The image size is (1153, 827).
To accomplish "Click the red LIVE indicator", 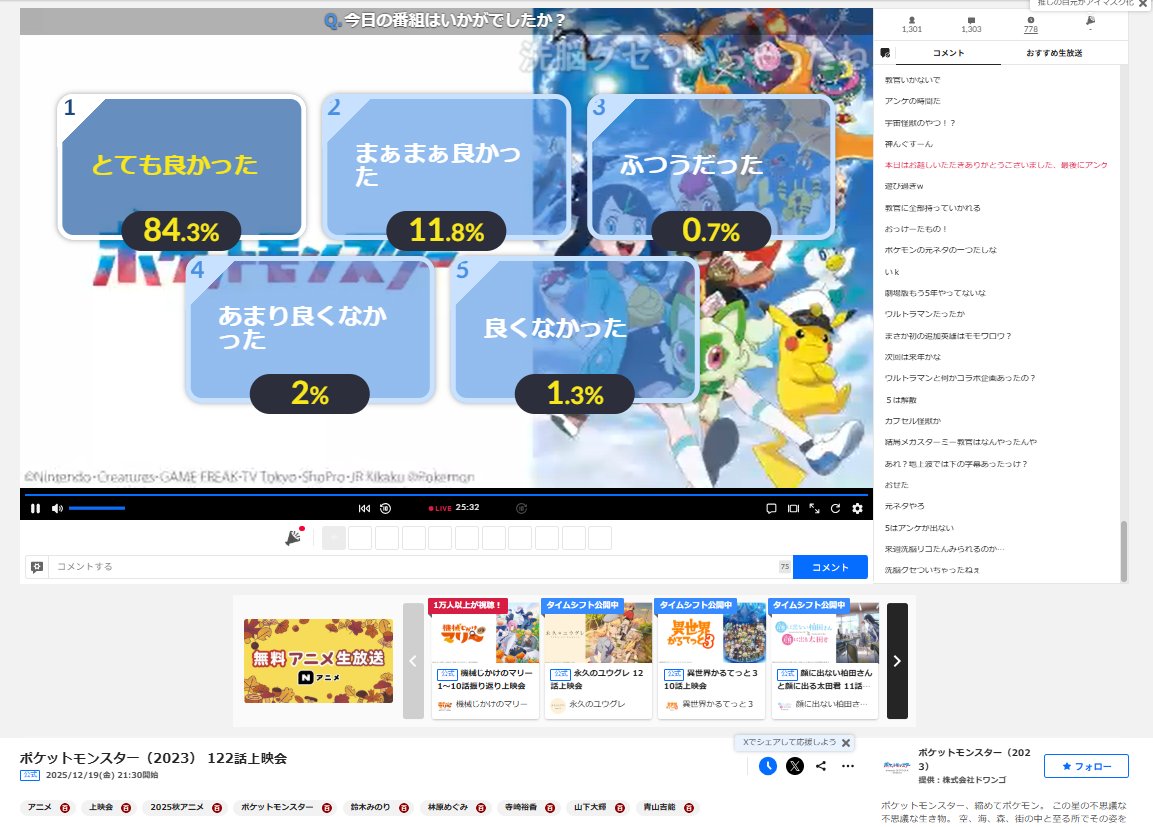I will point(440,508).
